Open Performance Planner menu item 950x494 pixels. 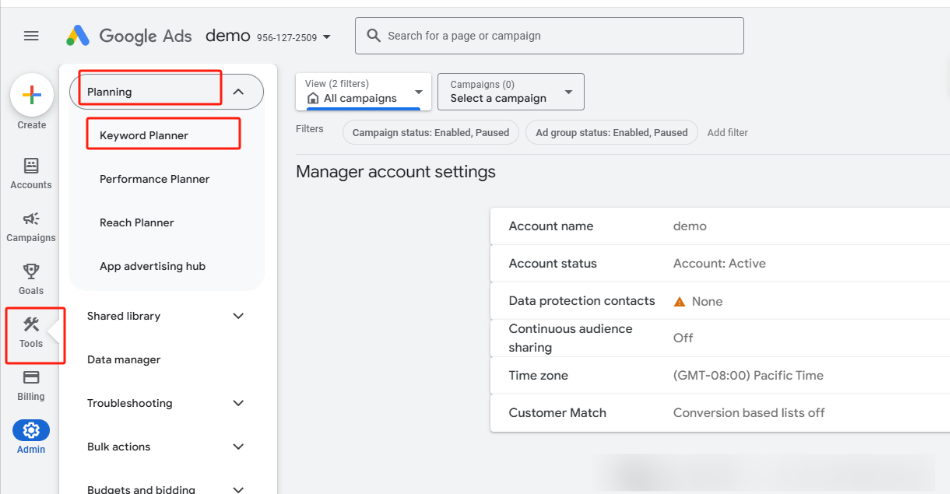(154, 179)
